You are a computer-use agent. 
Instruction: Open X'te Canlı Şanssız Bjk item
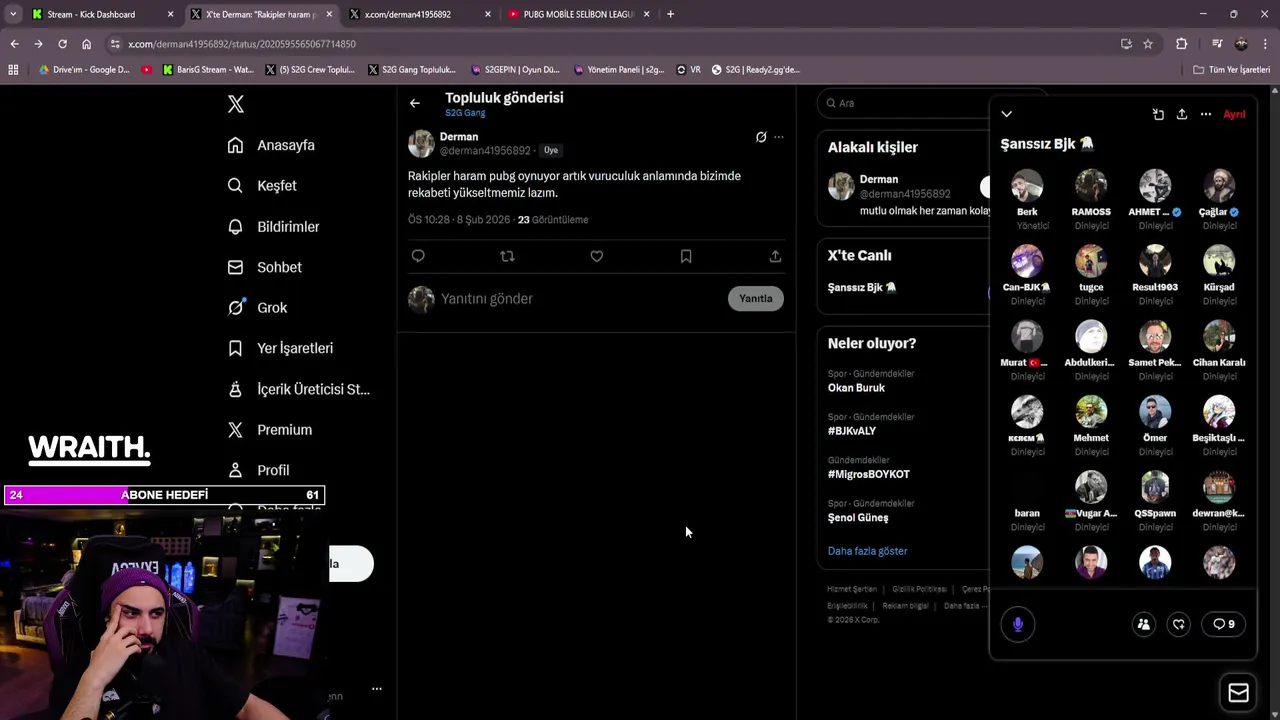point(862,288)
